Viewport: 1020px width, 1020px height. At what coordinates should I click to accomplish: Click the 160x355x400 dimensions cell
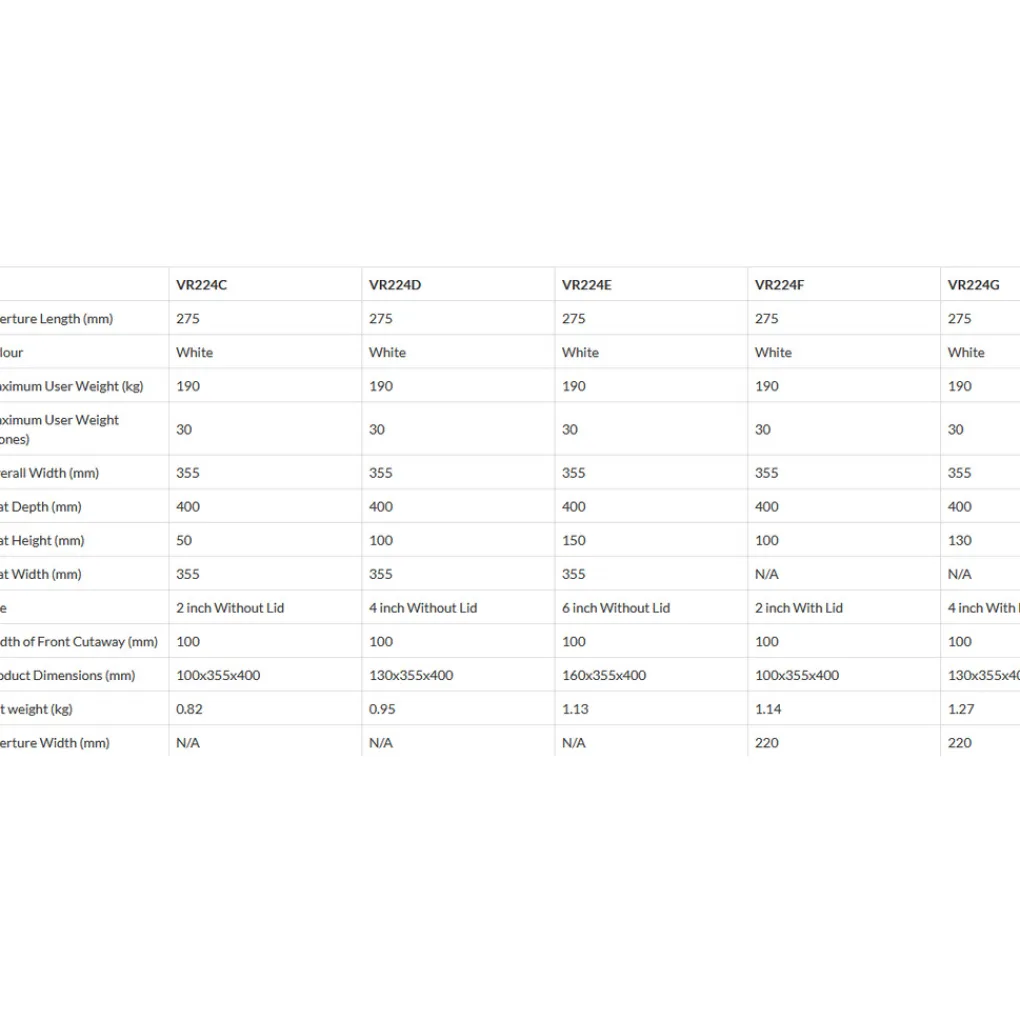[604, 675]
